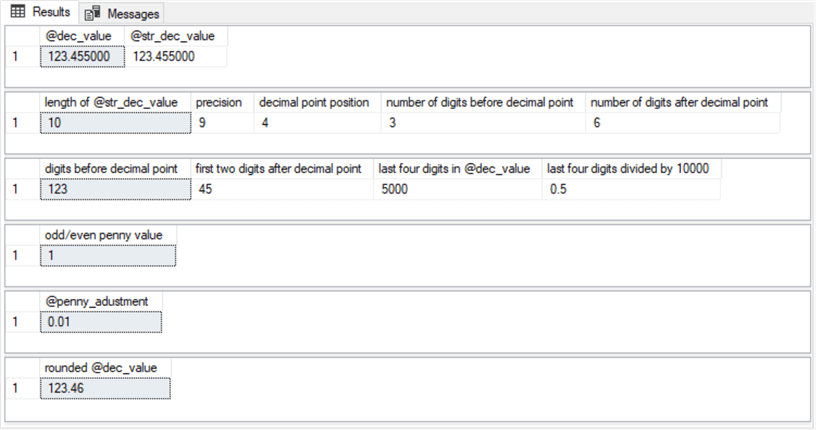The image size is (816, 430).
Task: Click the 'digits before decimal point' cell 123
Action: click(115, 188)
